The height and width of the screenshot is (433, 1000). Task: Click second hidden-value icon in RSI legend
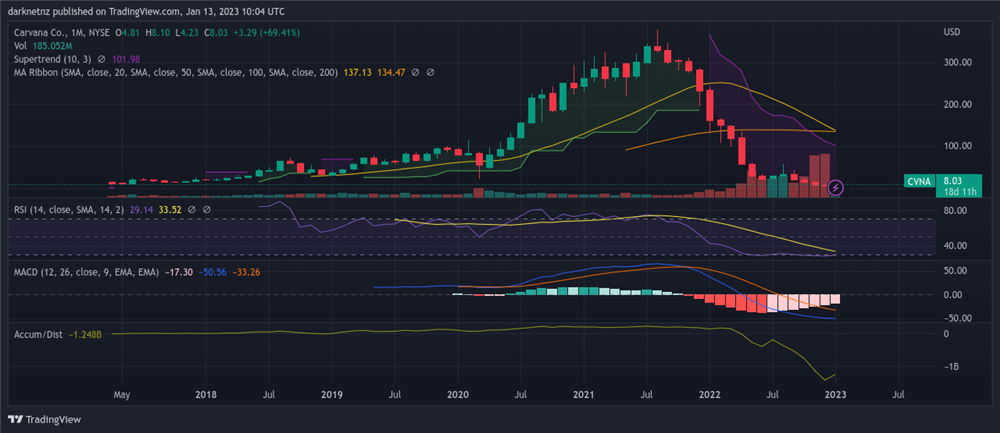pyautogui.click(x=206, y=211)
